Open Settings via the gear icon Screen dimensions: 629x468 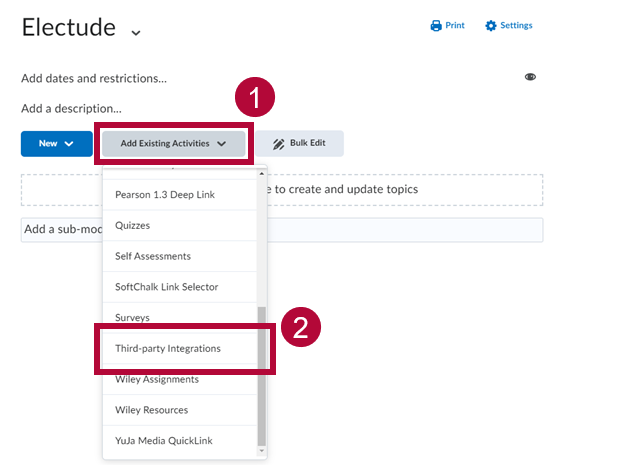[x=490, y=26]
